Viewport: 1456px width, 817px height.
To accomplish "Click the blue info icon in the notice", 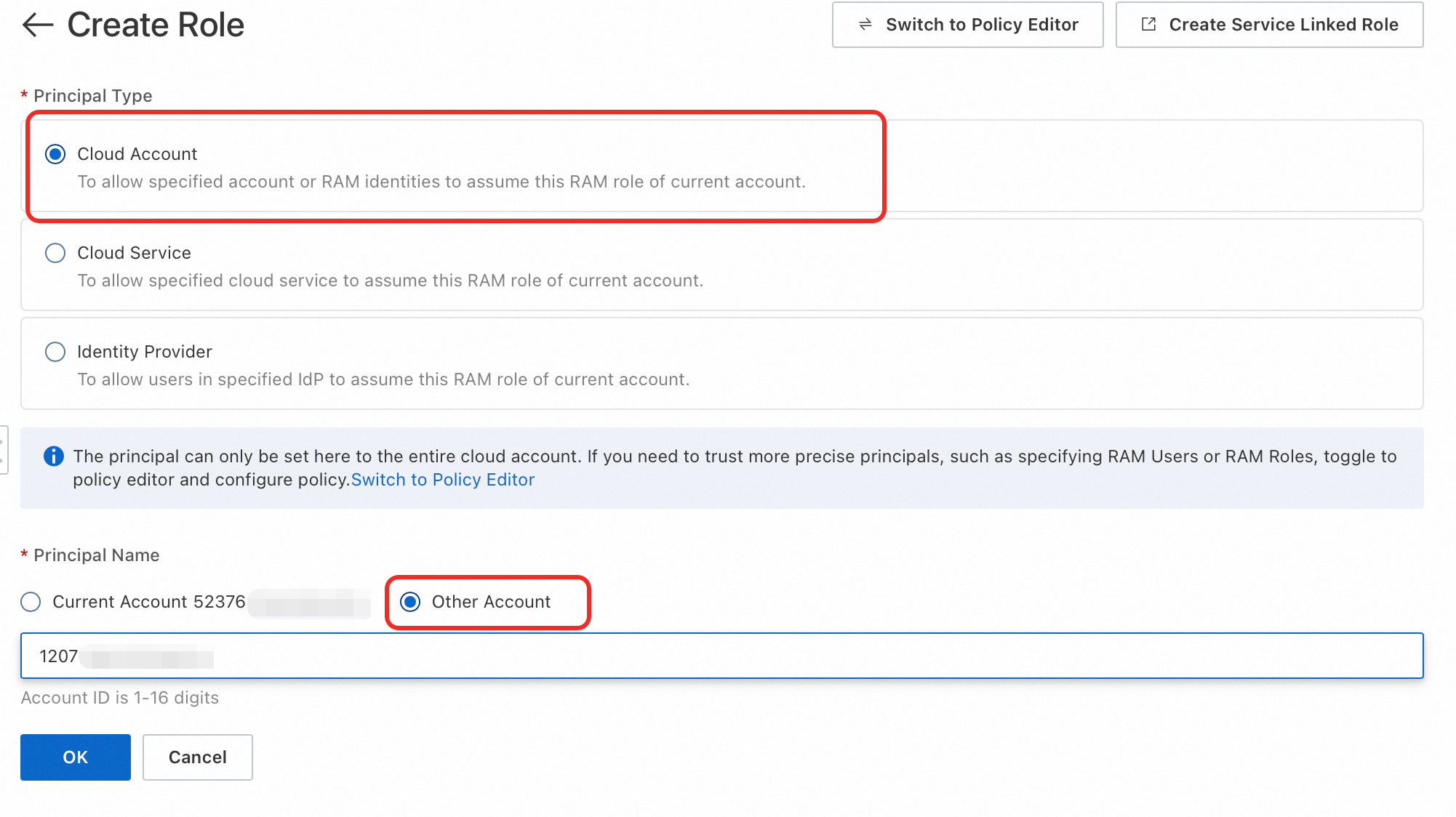I will (x=53, y=456).
